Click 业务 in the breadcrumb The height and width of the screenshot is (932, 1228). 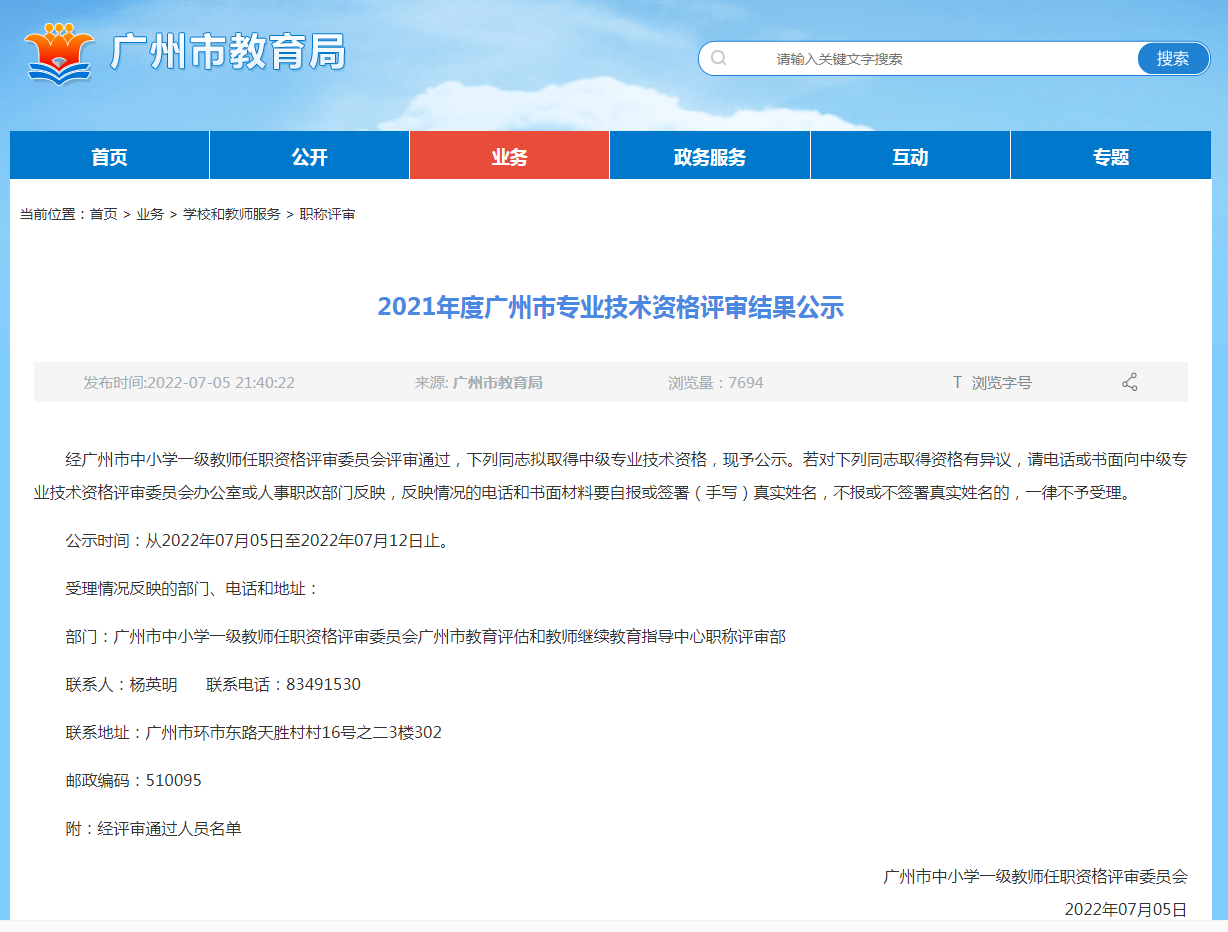[150, 214]
